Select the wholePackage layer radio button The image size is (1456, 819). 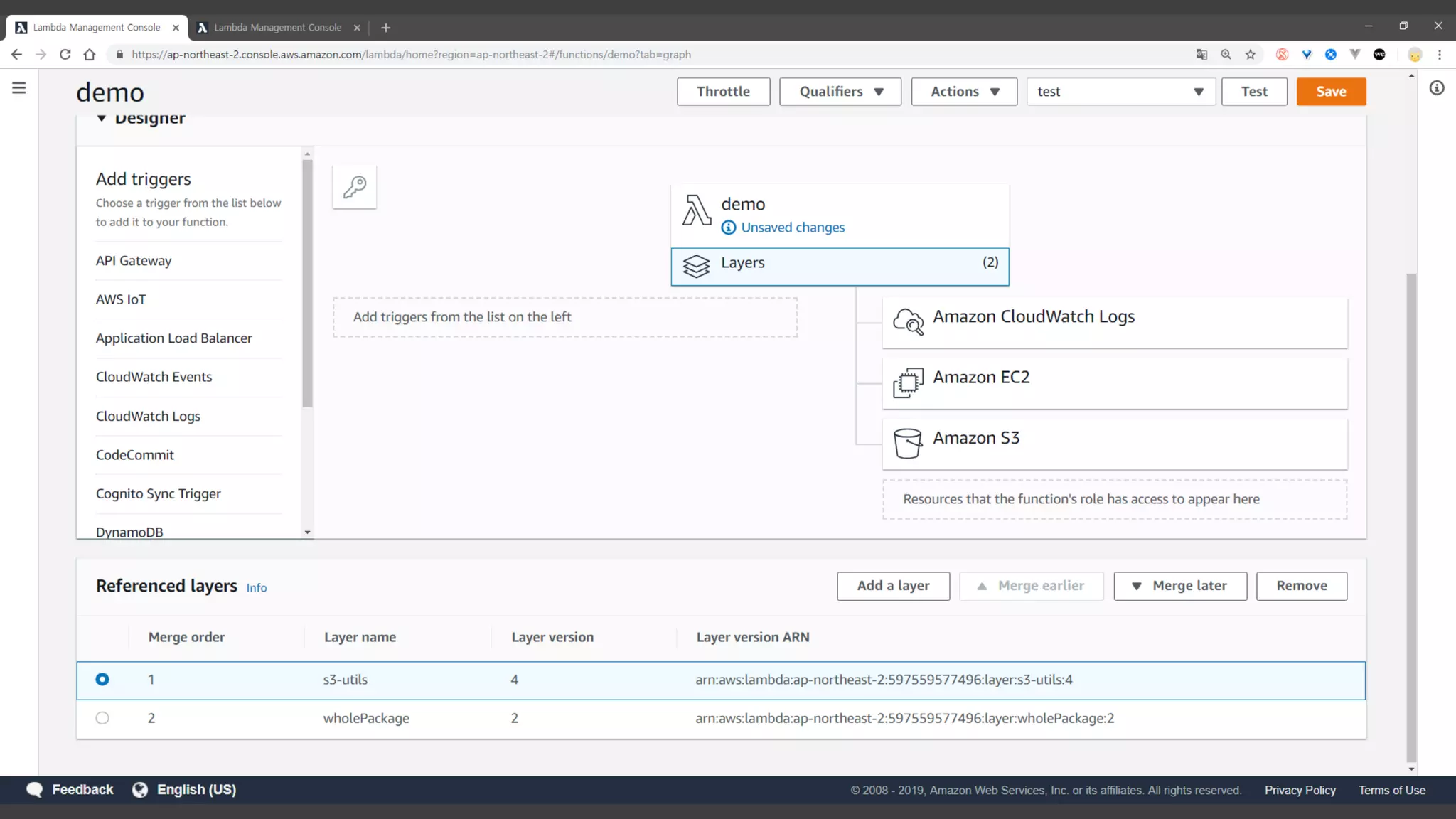(x=102, y=718)
